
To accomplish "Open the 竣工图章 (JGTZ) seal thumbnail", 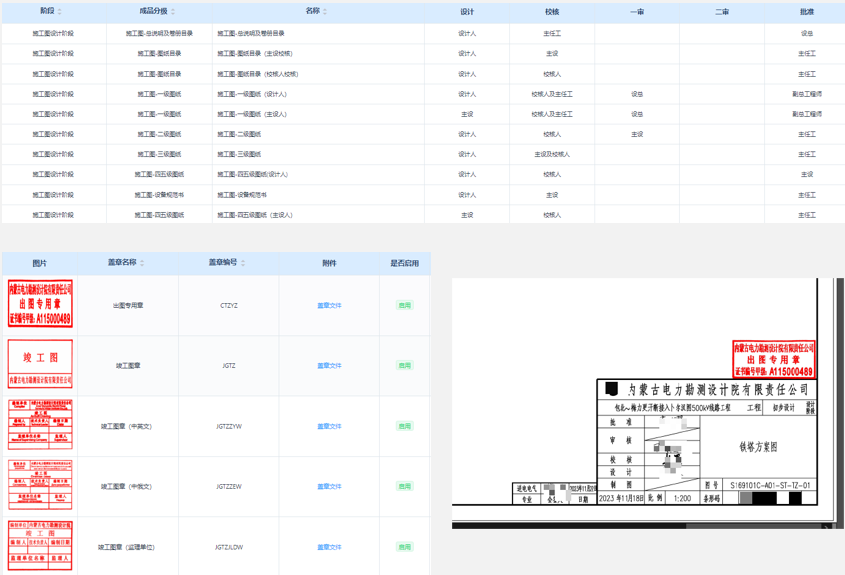I will (40, 365).
